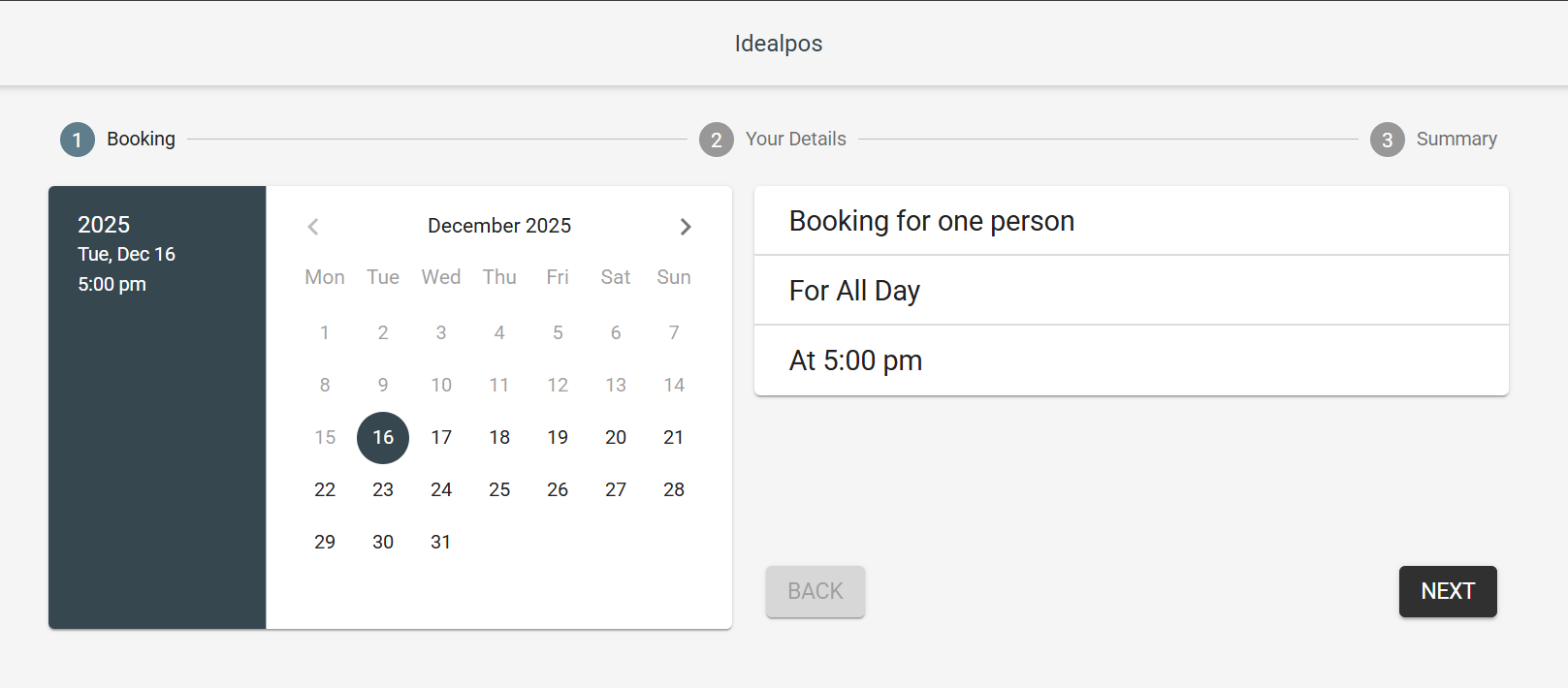The height and width of the screenshot is (688, 1568).
Task: Go to previous month with left chevron
Action: 313,227
